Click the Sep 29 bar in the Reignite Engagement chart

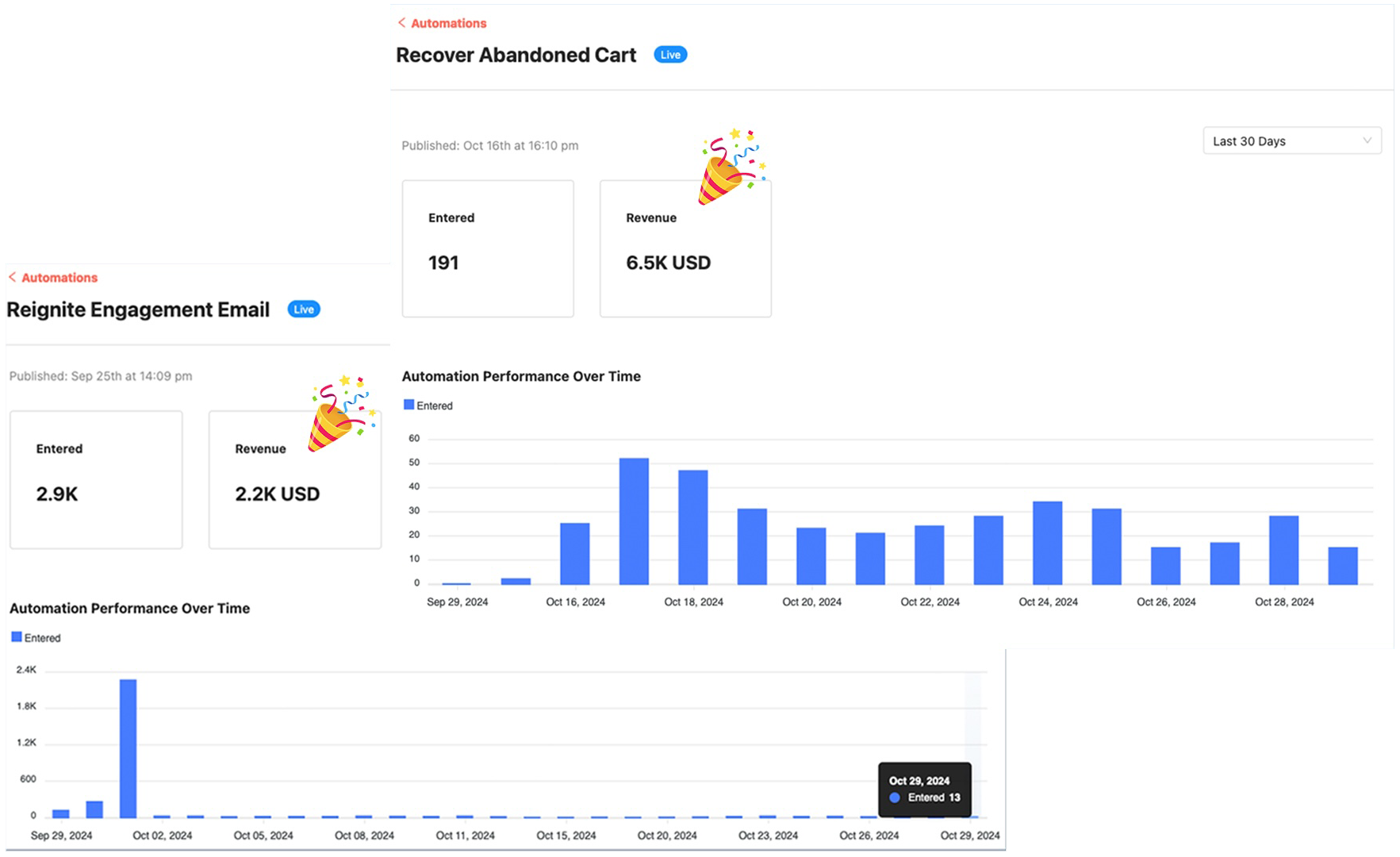pos(61,813)
